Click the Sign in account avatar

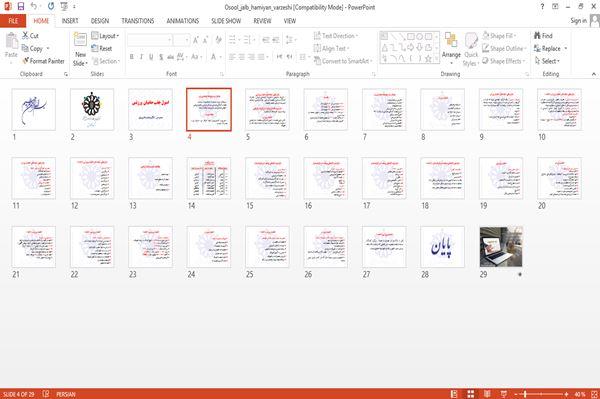point(595,21)
